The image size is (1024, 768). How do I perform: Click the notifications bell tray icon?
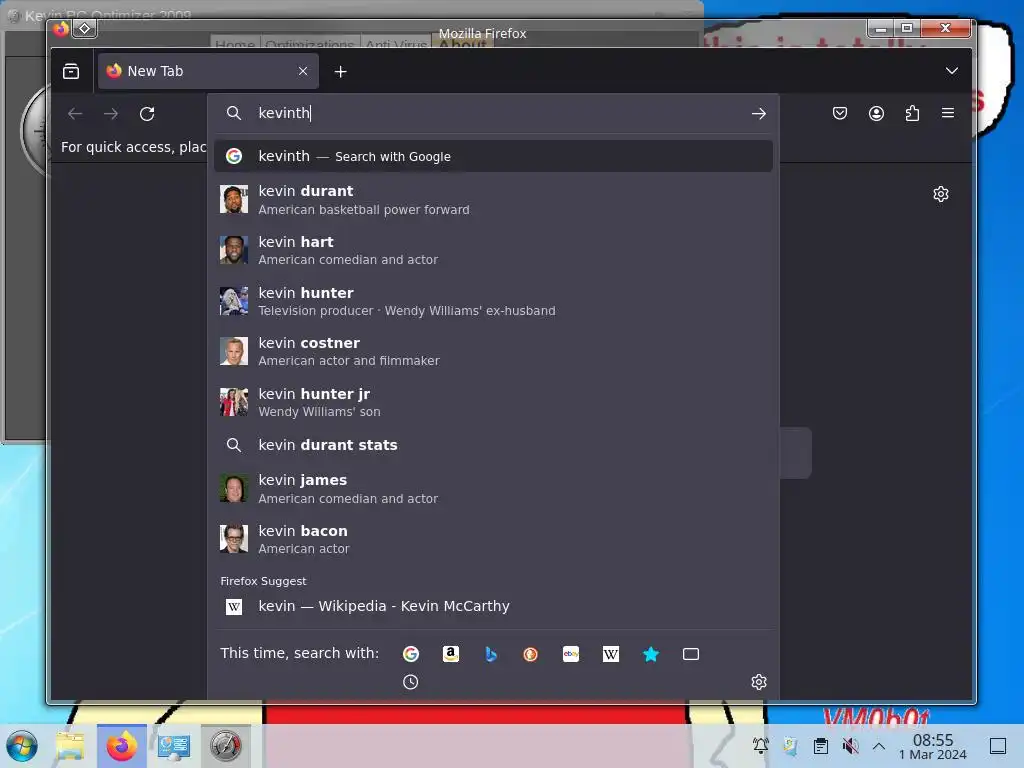pyautogui.click(x=760, y=746)
